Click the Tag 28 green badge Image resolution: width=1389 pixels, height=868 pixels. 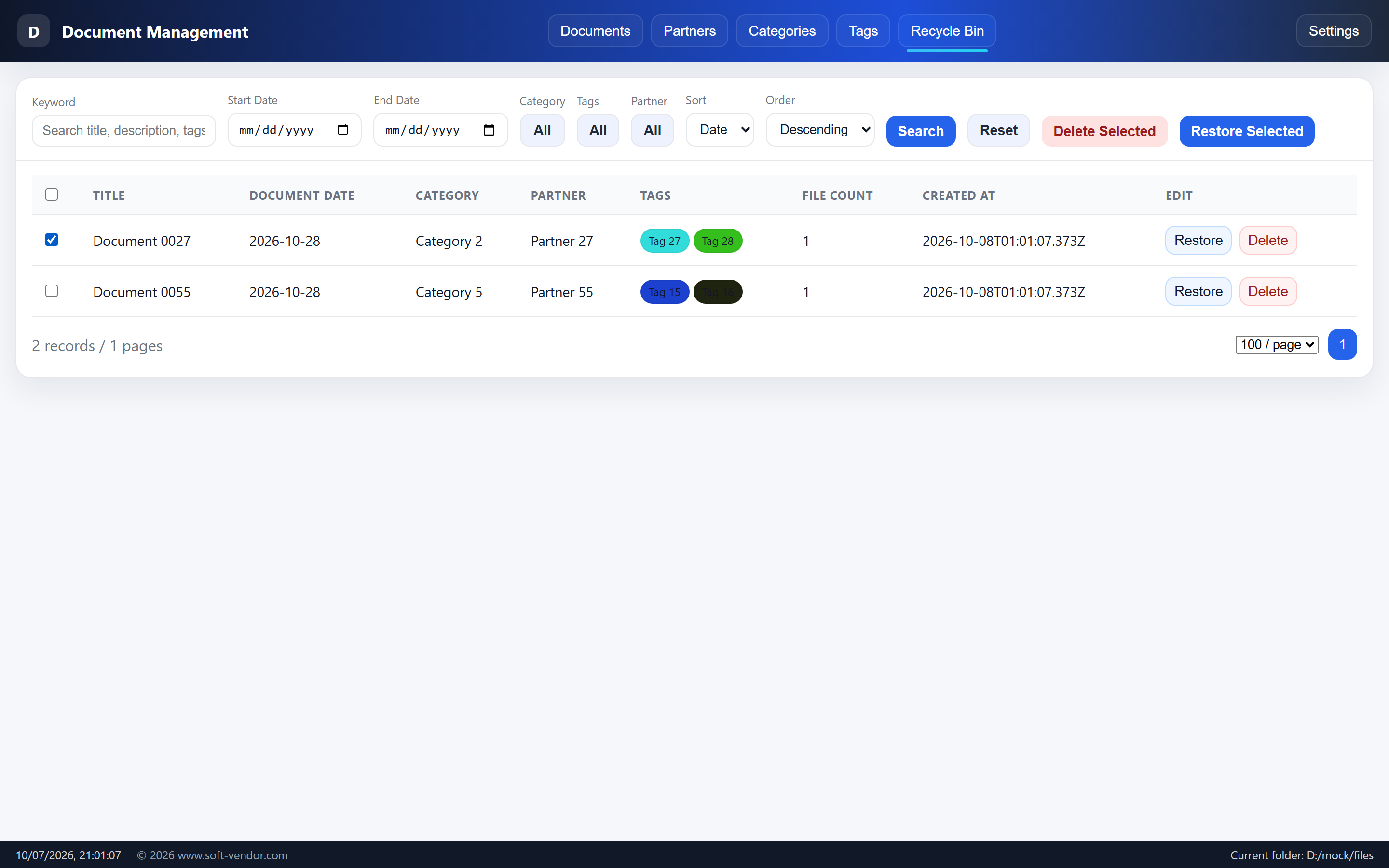718,241
